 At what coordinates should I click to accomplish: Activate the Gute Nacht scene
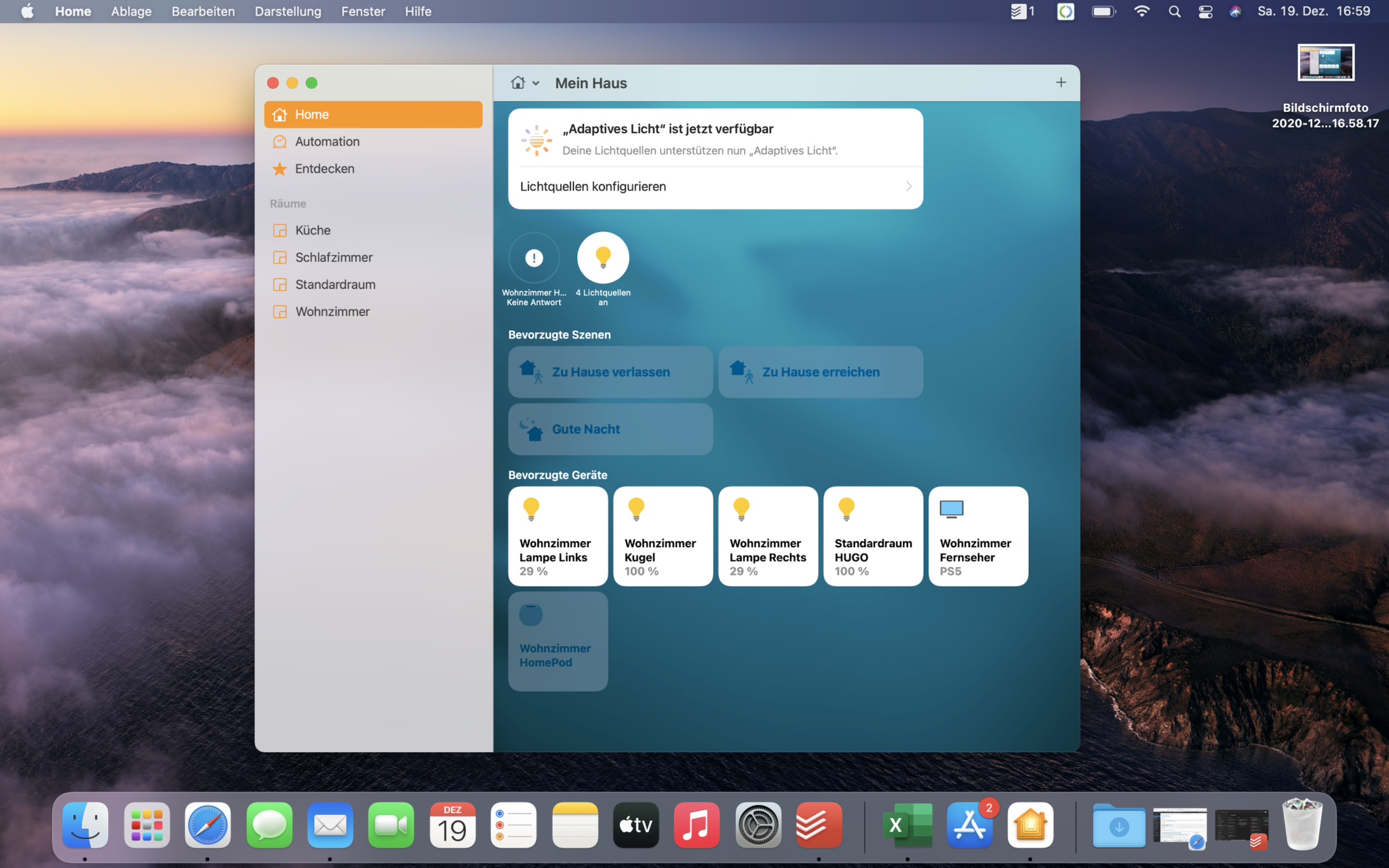(610, 429)
